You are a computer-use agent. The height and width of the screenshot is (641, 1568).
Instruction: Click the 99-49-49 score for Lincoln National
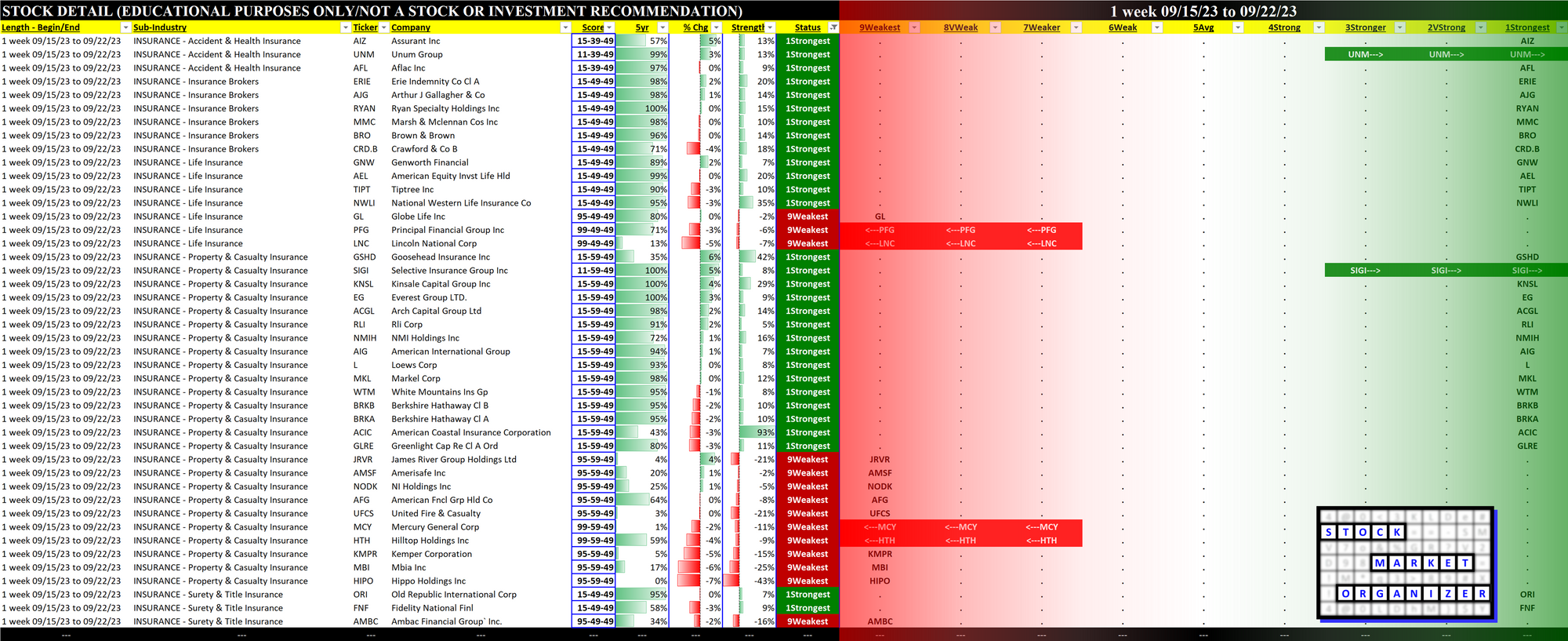point(594,243)
